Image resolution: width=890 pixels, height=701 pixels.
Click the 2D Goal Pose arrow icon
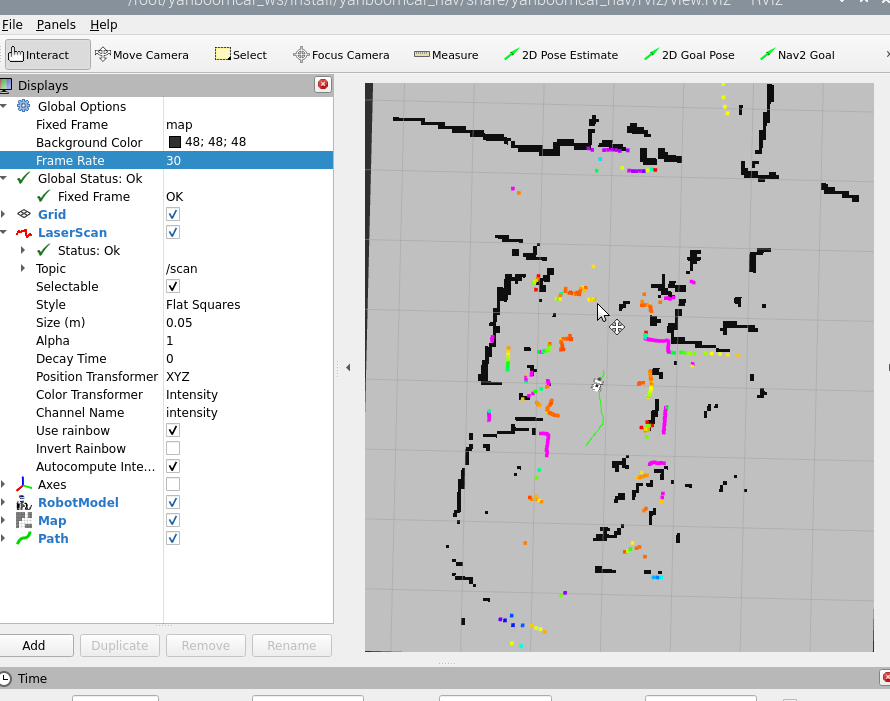point(652,54)
